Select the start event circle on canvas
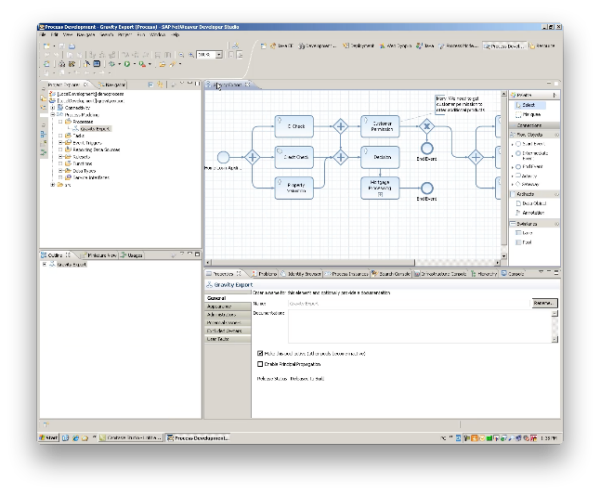 pos(223,157)
